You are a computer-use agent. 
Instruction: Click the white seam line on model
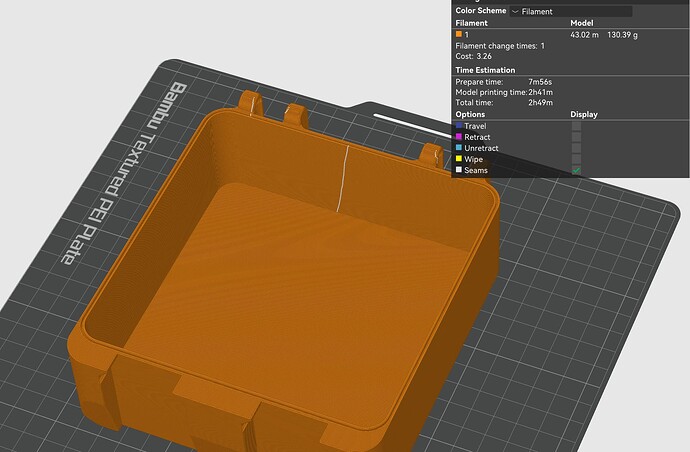343,178
